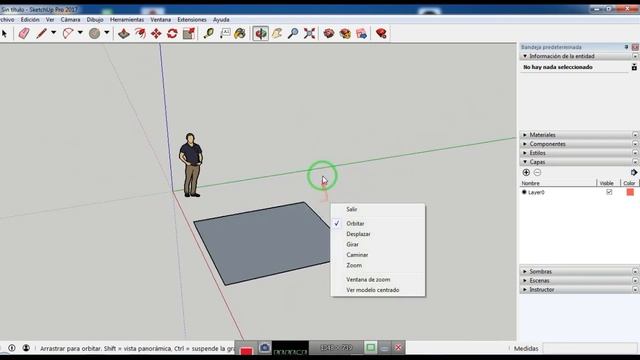Click the Layer0 layer name

coord(536,192)
